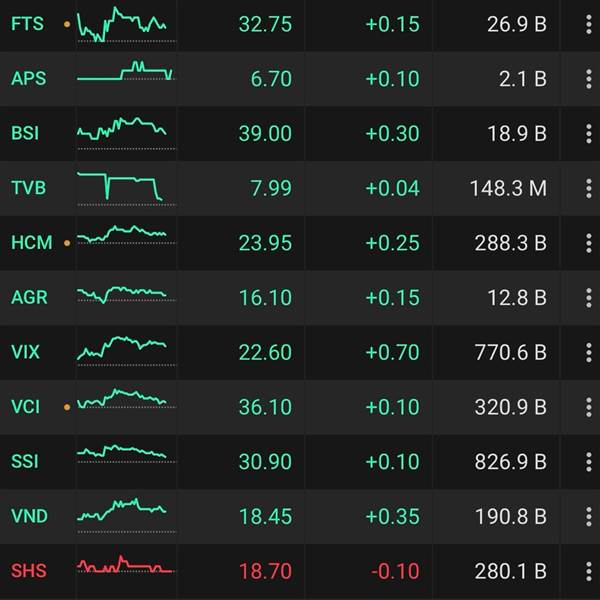Click the FTS sparkline chart

pos(125,24)
